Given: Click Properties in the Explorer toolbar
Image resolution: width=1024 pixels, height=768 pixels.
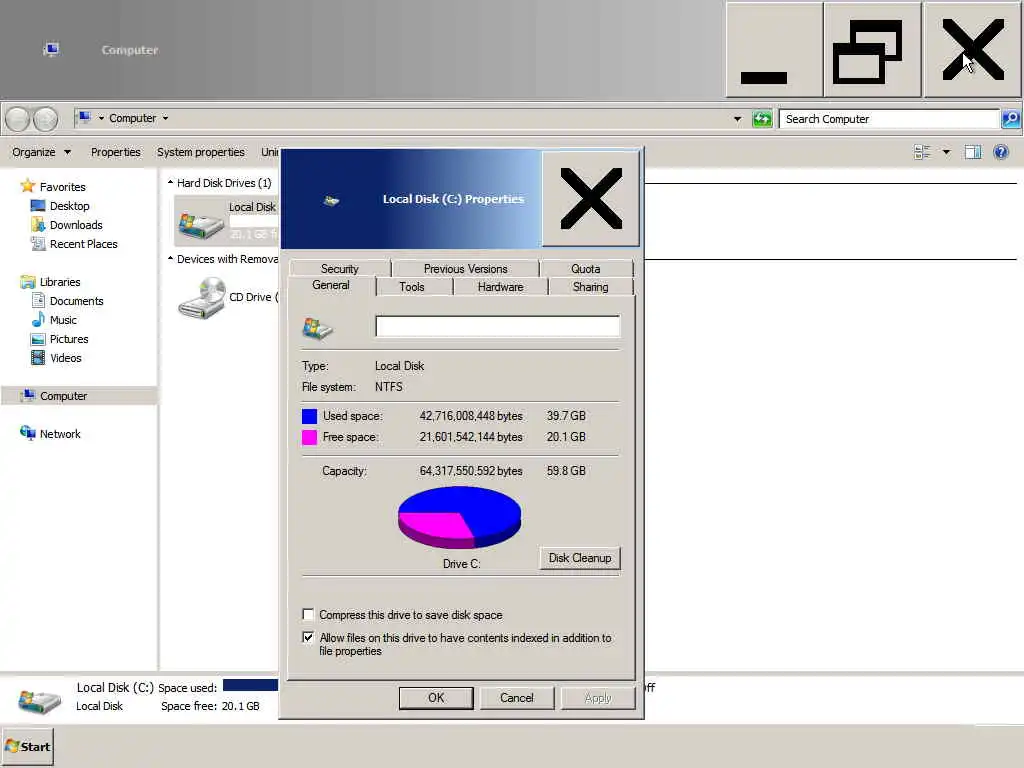Looking at the screenshot, I should (116, 152).
